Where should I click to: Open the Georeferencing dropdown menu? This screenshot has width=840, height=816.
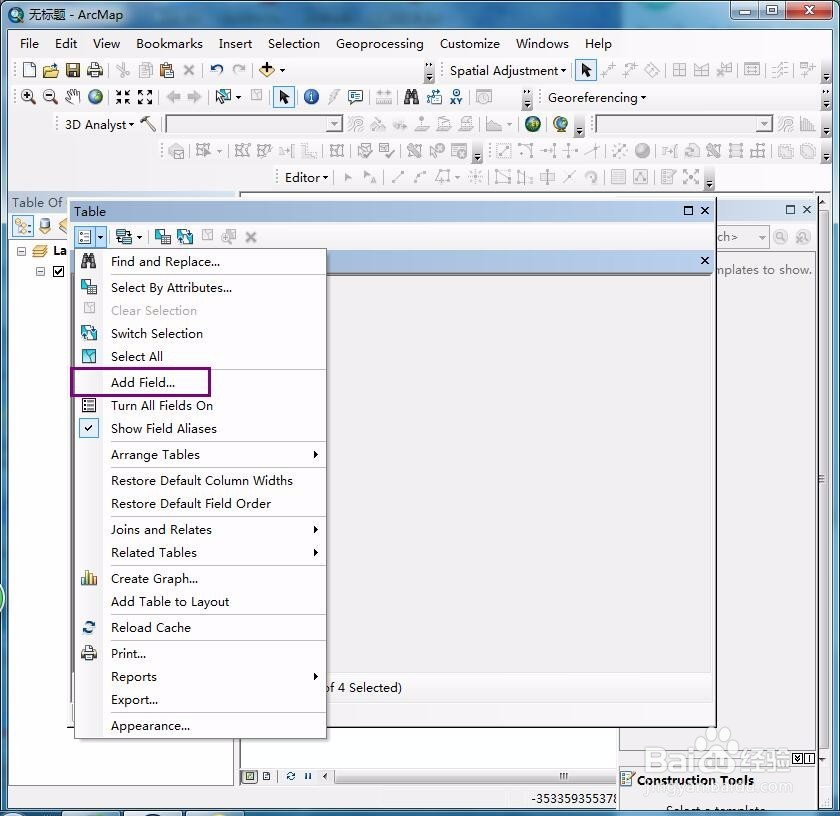pyautogui.click(x=597, y=98)
